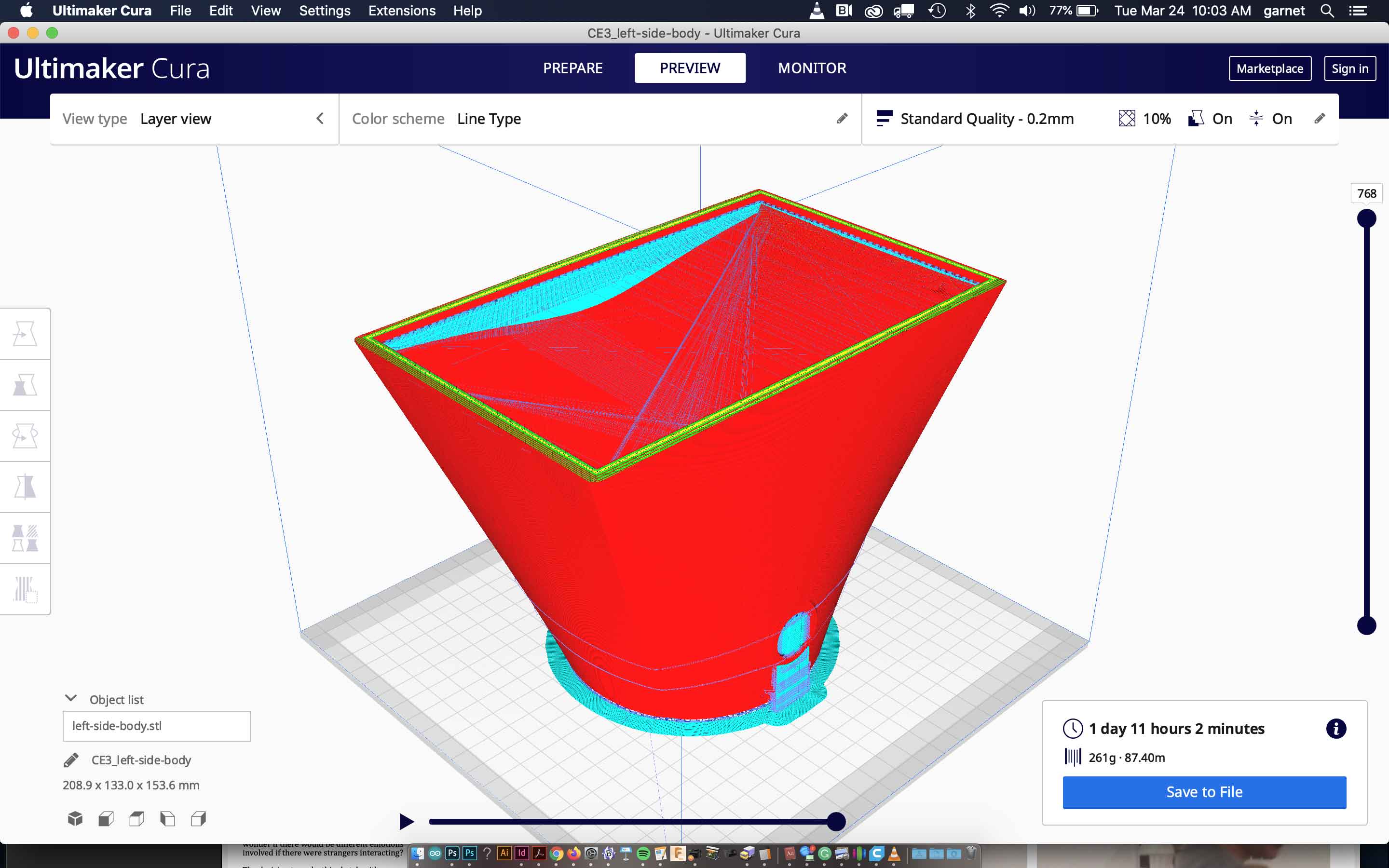This screenshot has width=1389, height=868.
Task: Open Spotify from the Dock
Action: pyautogui.click(x=643, y=854)
